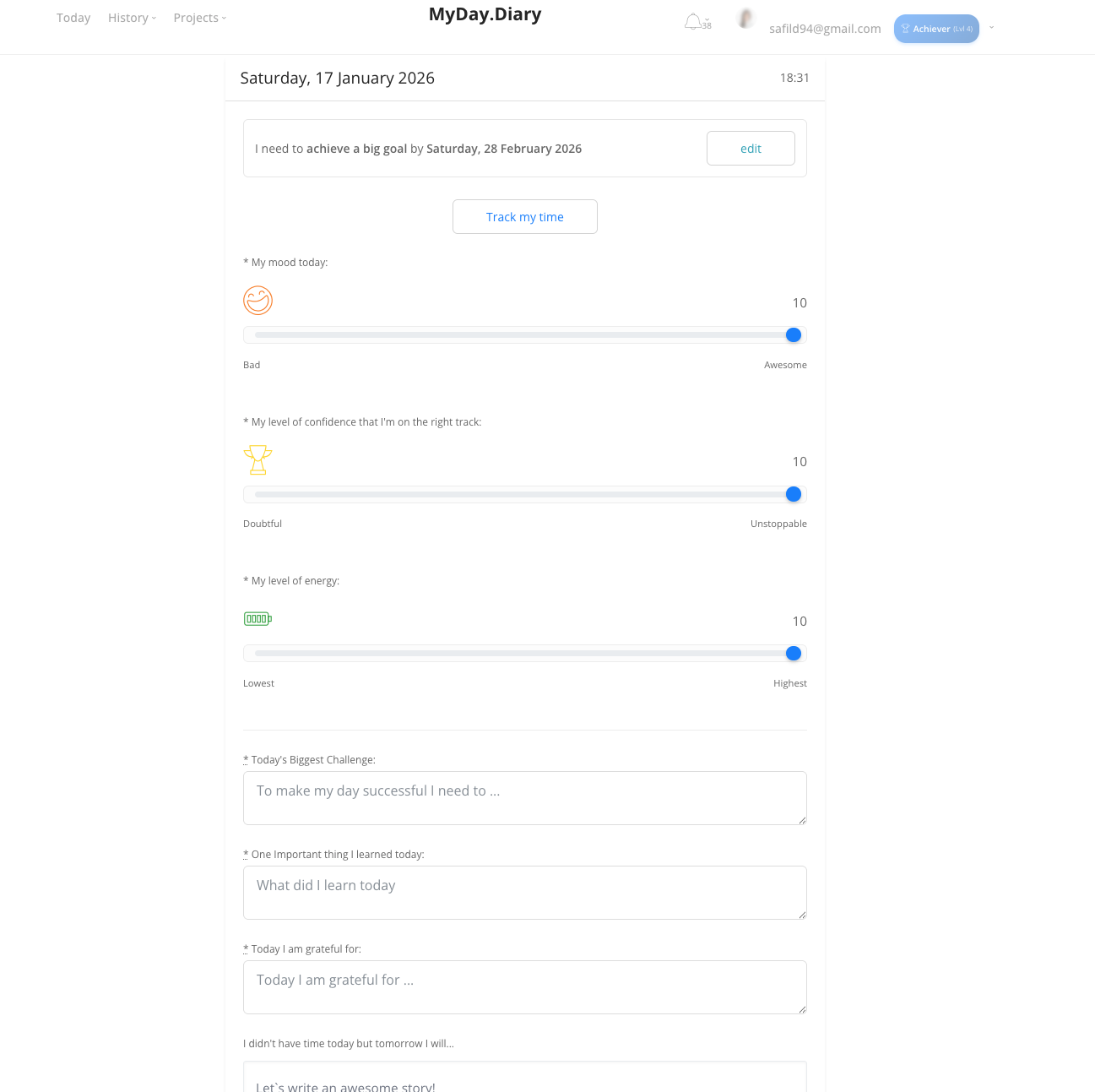Go to the Today page
The image size is (1095, 1092).
click(x=73, y=18)
